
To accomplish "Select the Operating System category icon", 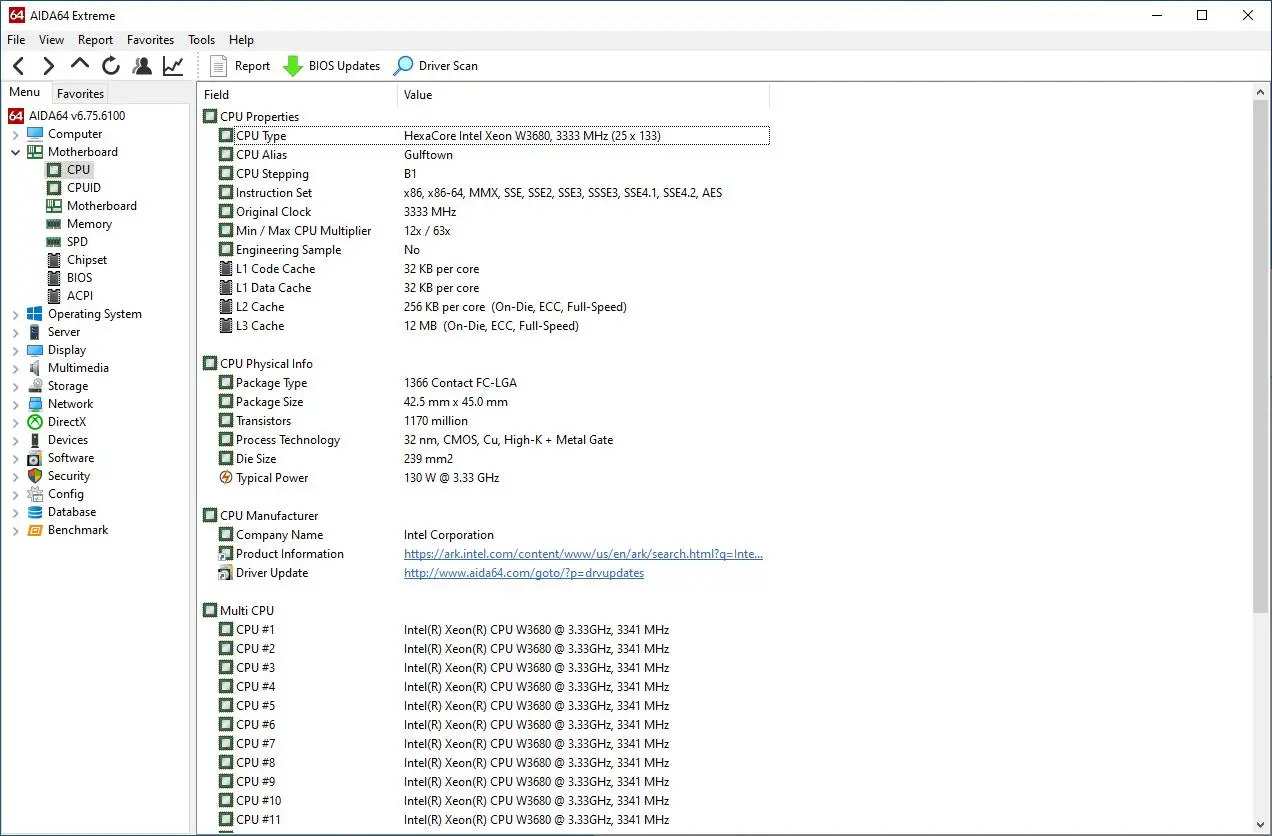I will coord(35,314).
